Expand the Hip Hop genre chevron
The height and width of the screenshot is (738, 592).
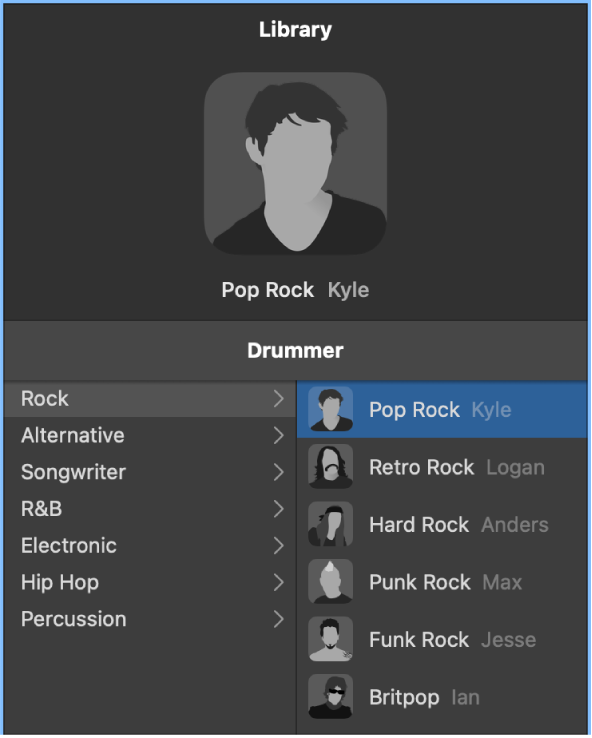click(279, 582)
